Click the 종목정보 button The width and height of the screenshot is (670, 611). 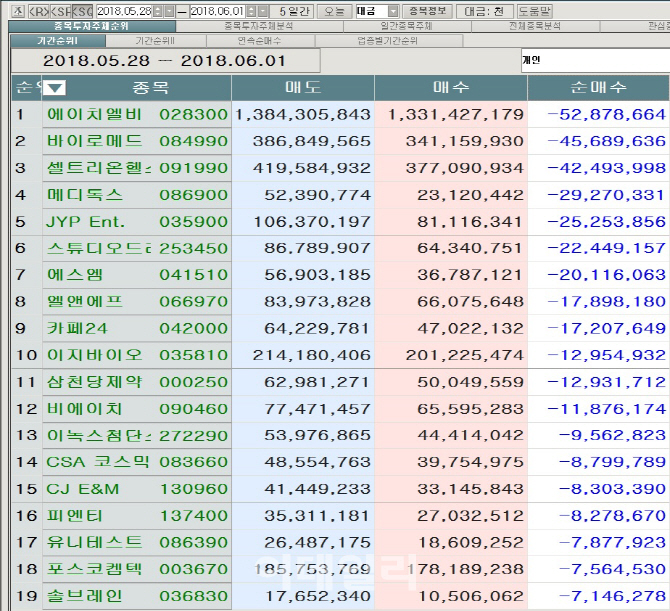click(427, 11)
